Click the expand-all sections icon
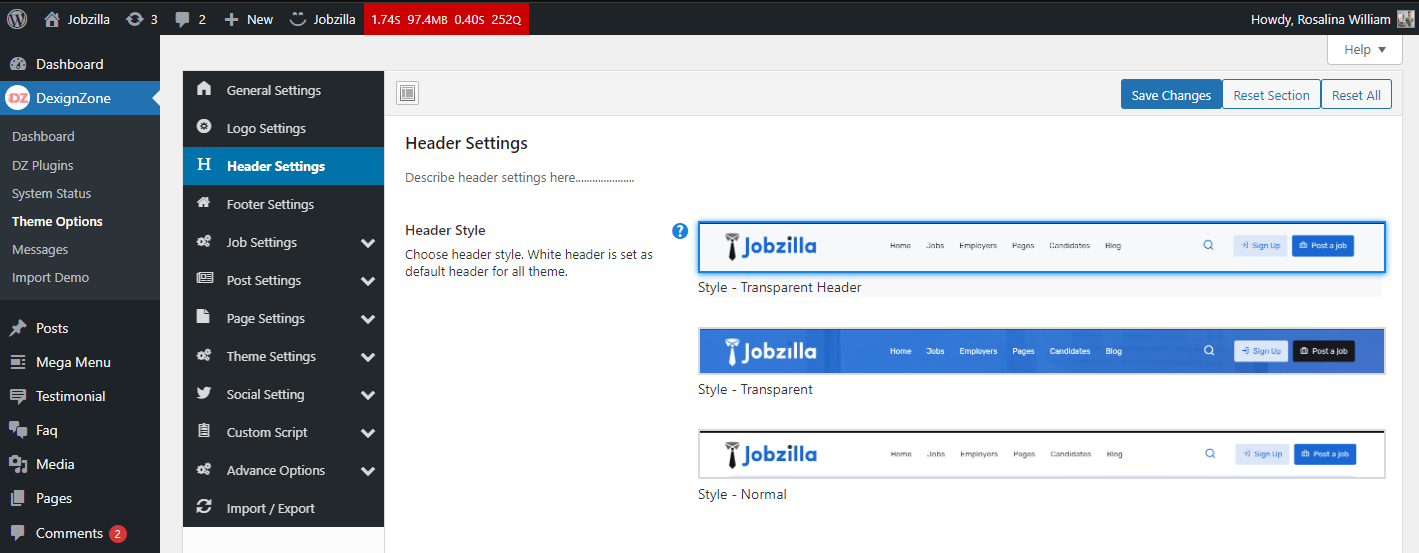Screen dimensions: 1419x553 point(407,94)
